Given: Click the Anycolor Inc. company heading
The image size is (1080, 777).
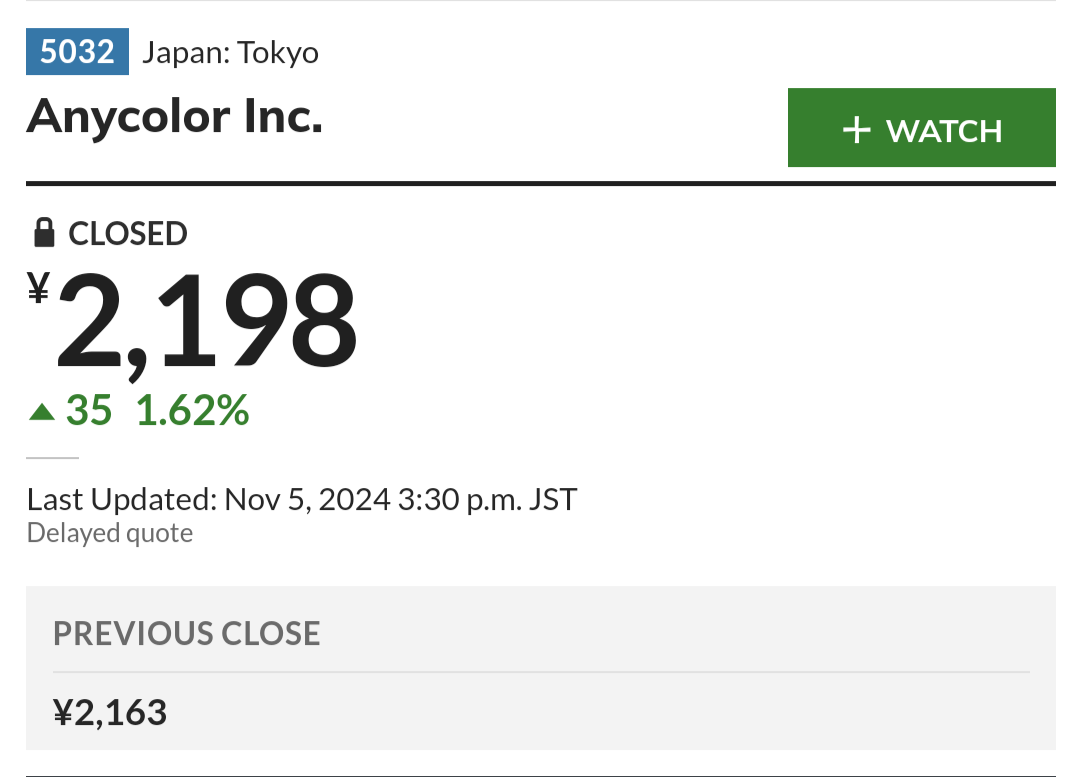Looking at the screenshot, I should tap(174, 117).
